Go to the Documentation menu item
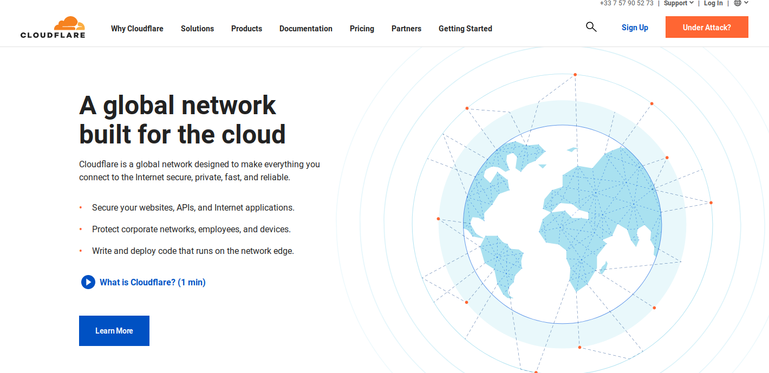769x373 pixels. [306, 28]
